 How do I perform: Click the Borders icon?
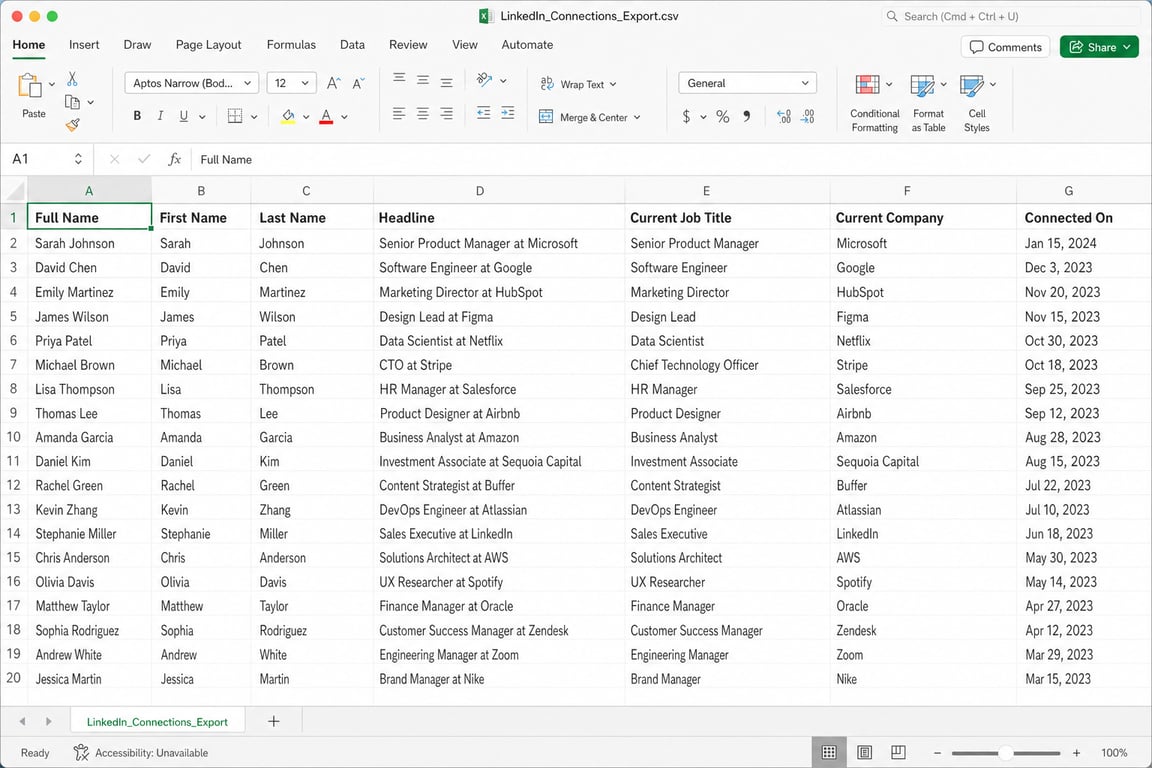[x=235, y=116]
